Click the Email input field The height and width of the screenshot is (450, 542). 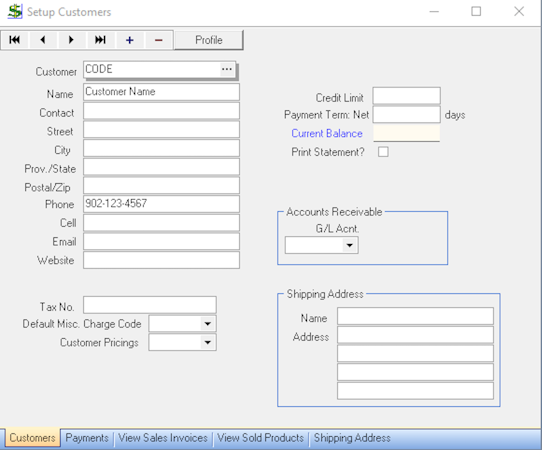[x=161, y=241]
